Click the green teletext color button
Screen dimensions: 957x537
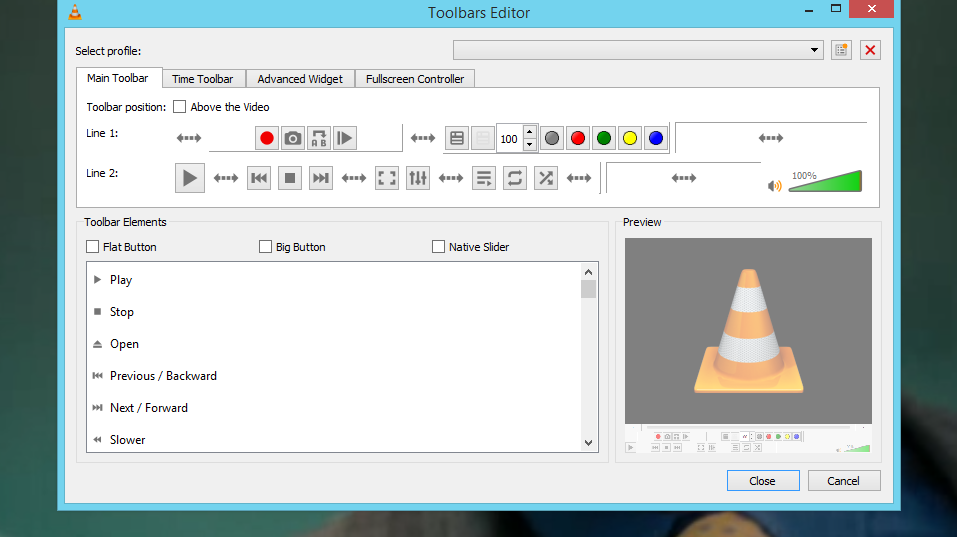coord(604,139)
